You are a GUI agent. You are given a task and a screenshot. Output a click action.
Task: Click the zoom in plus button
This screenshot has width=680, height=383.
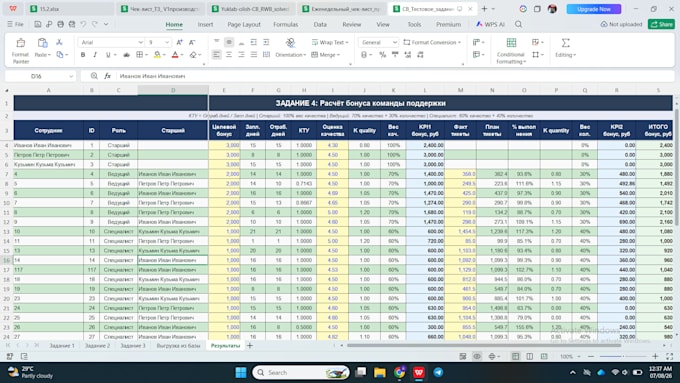[x=655, y=356]
